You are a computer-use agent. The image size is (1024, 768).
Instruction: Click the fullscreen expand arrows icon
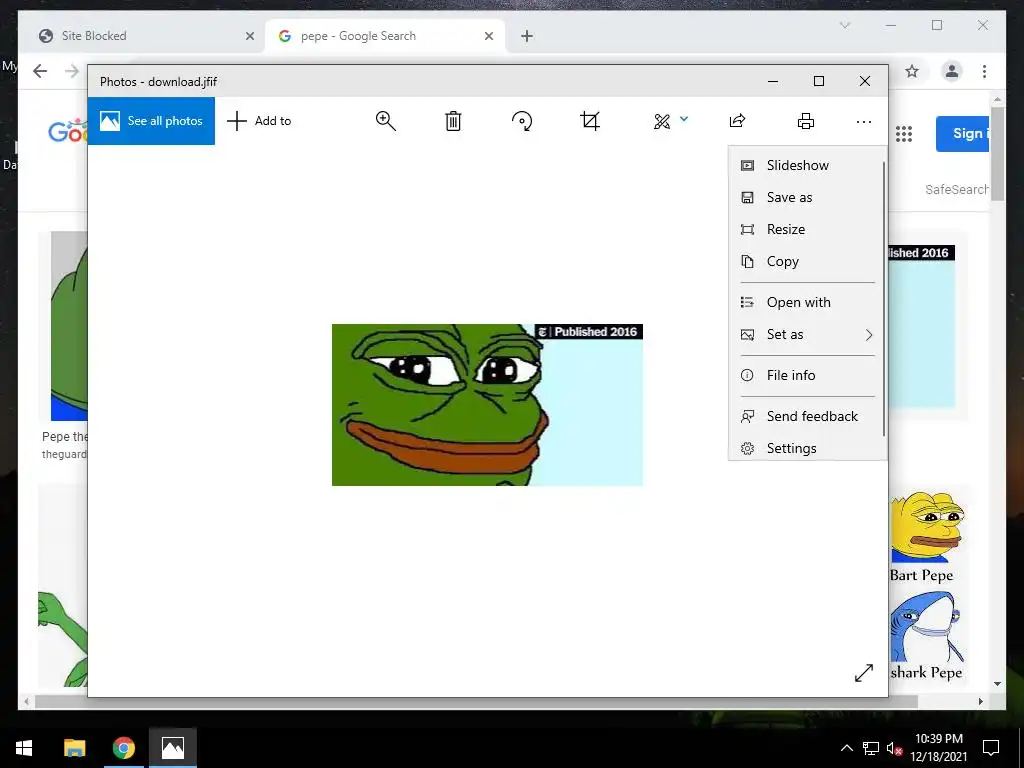coord(863,673)
